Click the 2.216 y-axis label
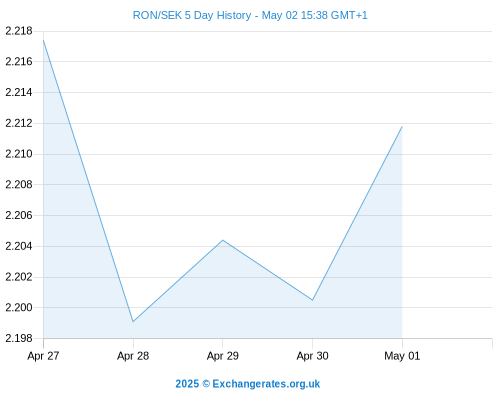Viewport: 495px width, 400px height. click(x=19, y=61)
